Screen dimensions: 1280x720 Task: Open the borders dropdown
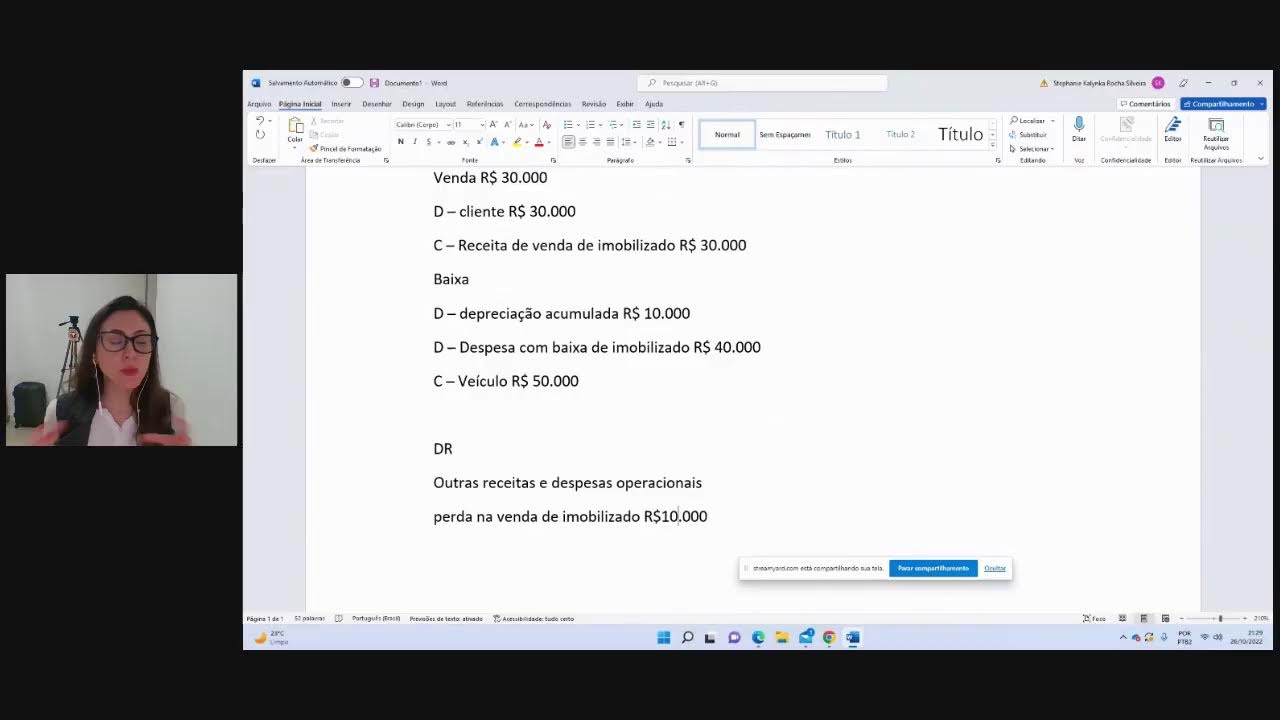click(x=682, y=142)
